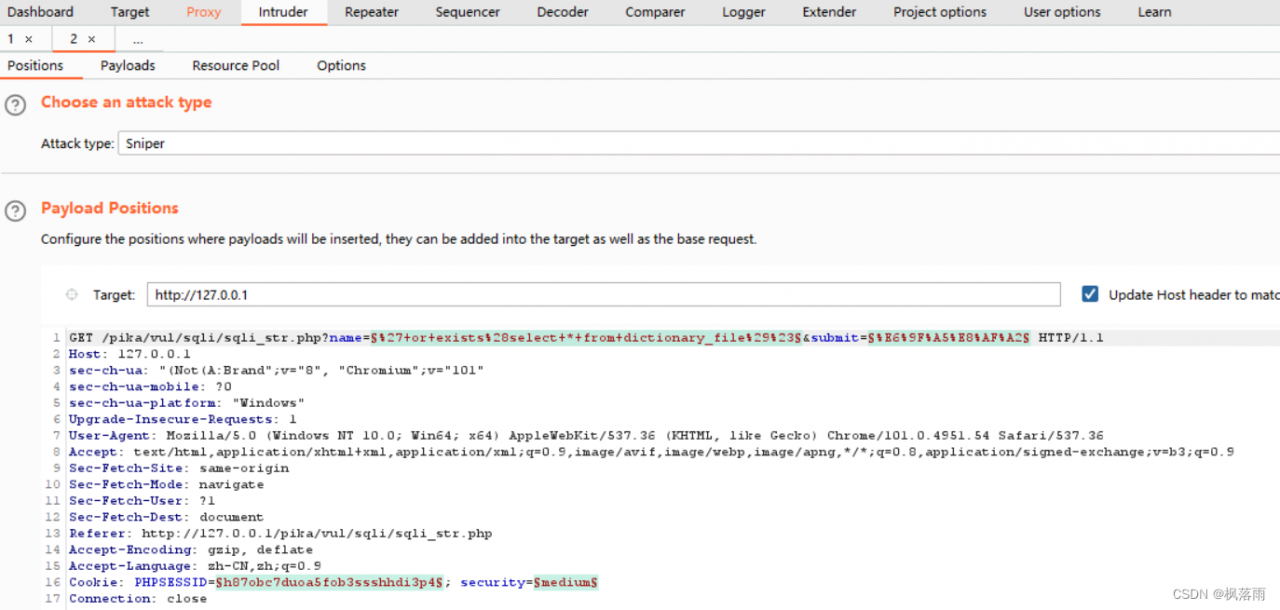Click the sec-ch-ua header line

277,370
